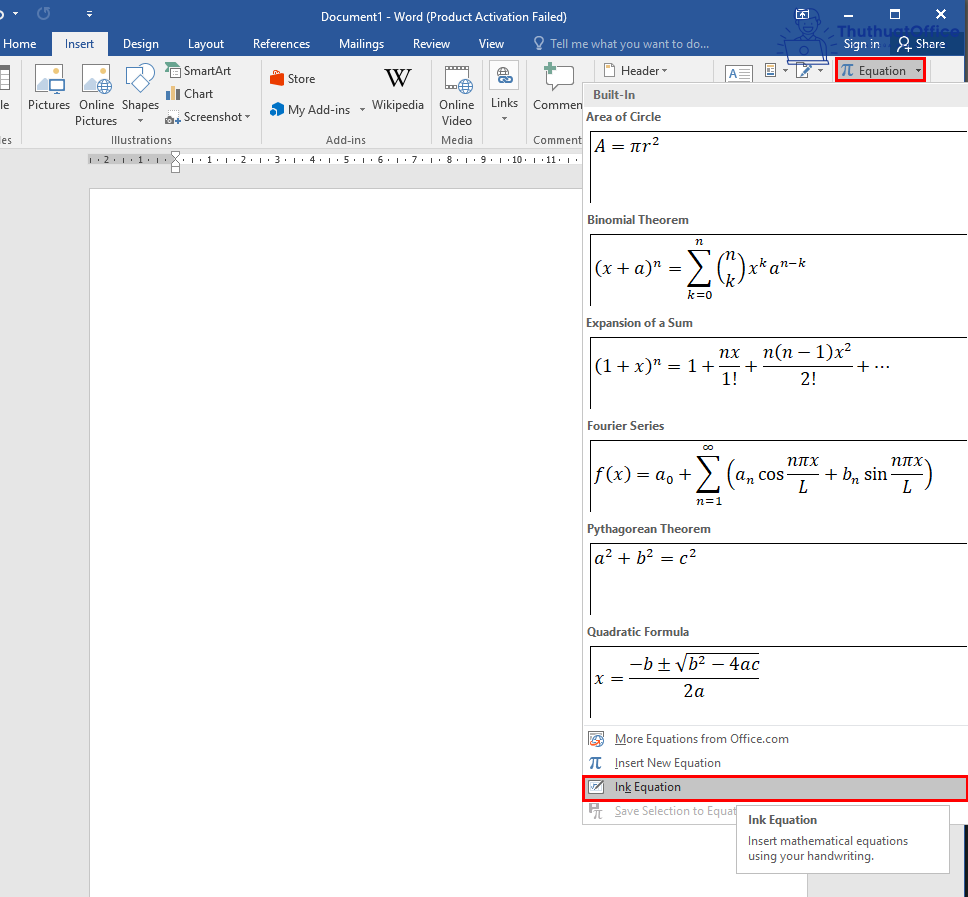The height and width of the screenshot is (897, 968).
Task: Click the Tell me search box
Action: (629, 44)
